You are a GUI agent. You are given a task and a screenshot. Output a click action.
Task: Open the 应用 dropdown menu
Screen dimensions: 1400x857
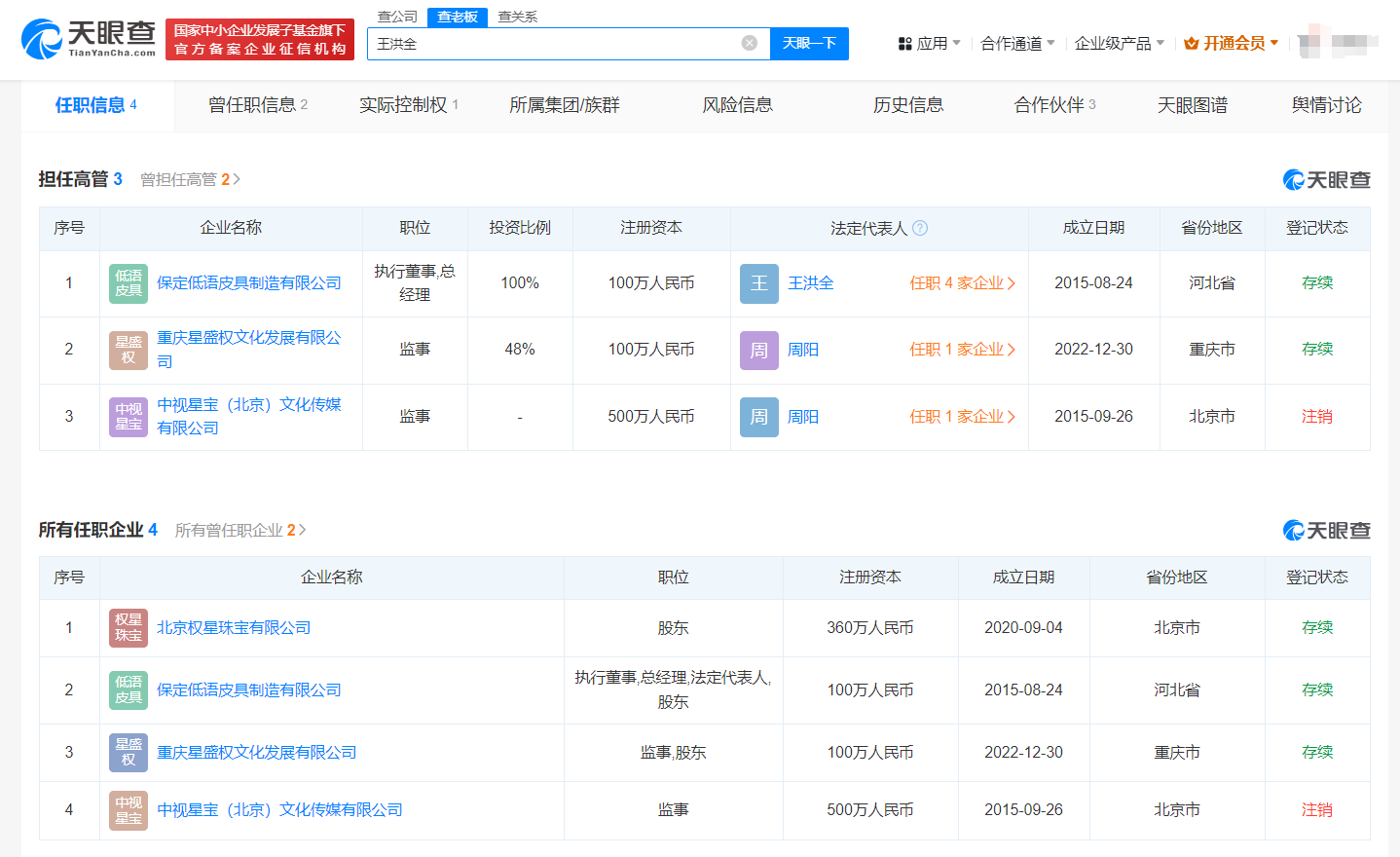click(930, 43)
